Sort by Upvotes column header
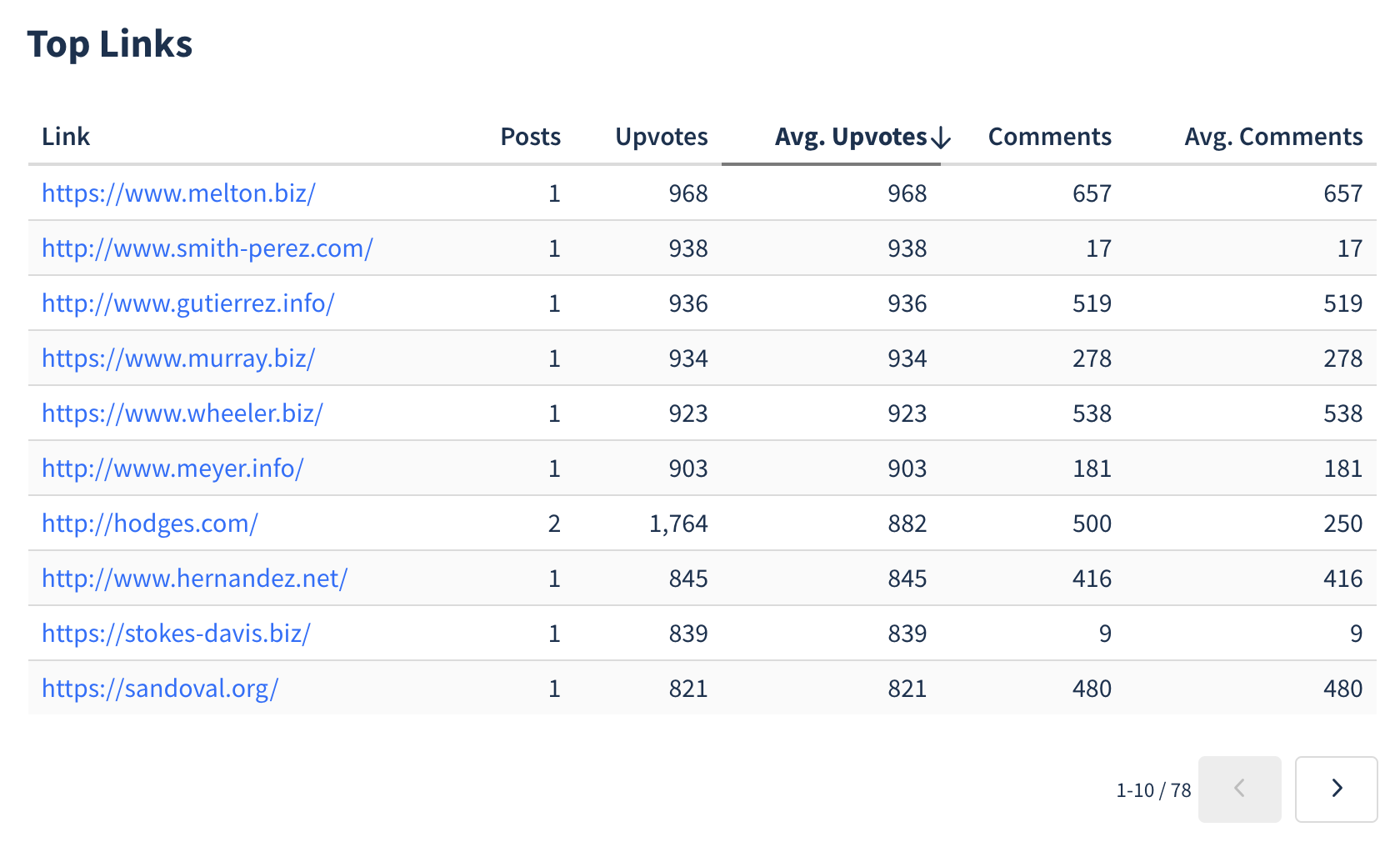 (x=661, y=137)
